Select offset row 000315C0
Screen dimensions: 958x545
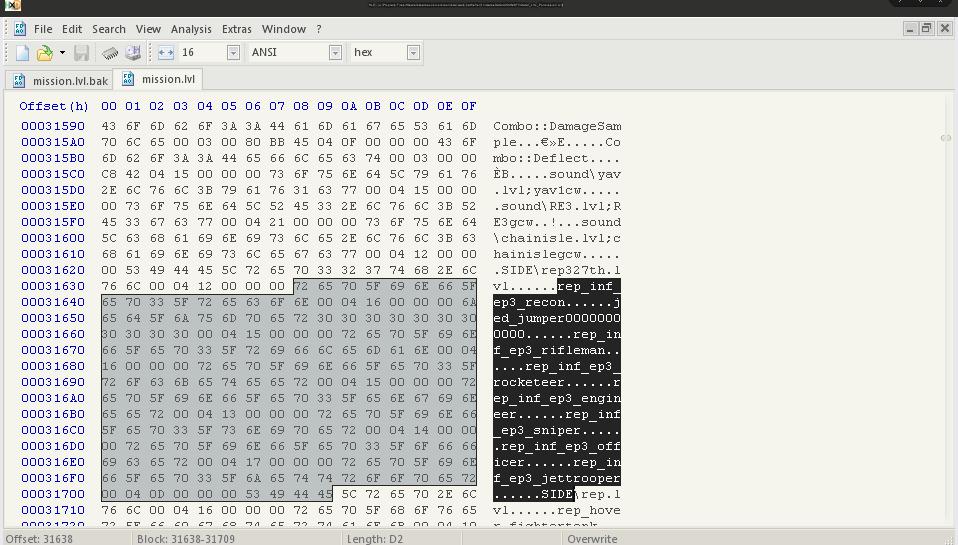[53, 174]
